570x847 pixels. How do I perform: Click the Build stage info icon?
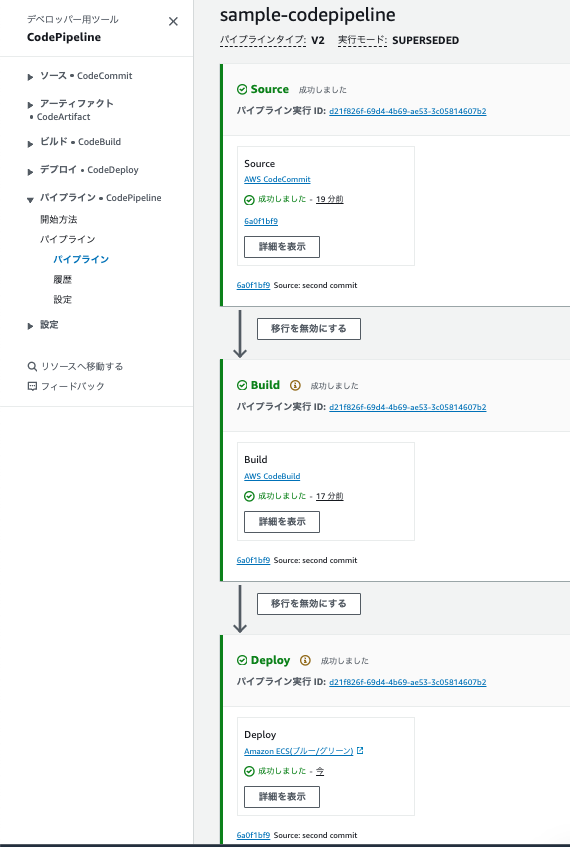coord(295,385)
